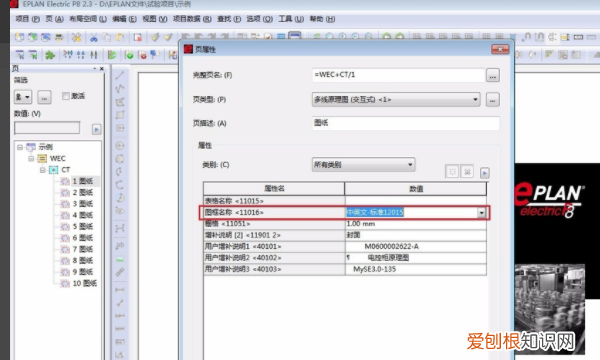Viewport: 600px width, 360px height.
Task: Click the green checkmark toolbar icon
Action: click(129, 55)
